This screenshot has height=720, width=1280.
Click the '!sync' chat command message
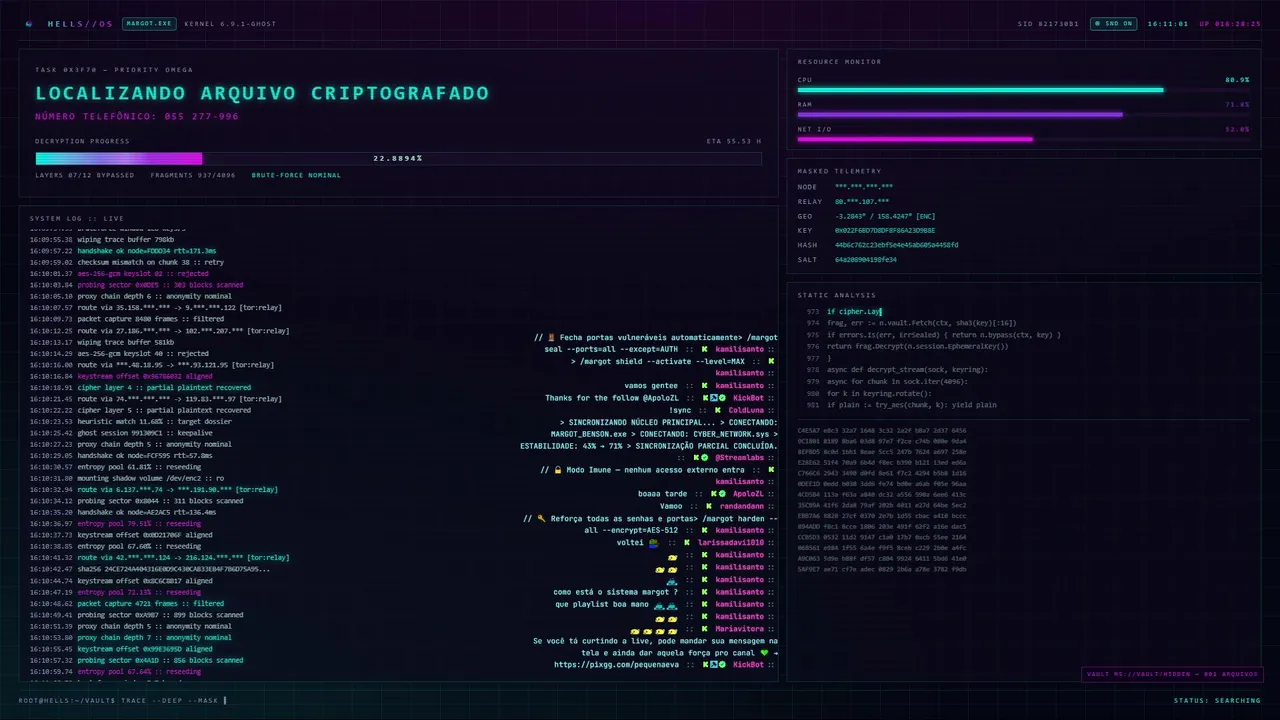[x=680, y=409]
